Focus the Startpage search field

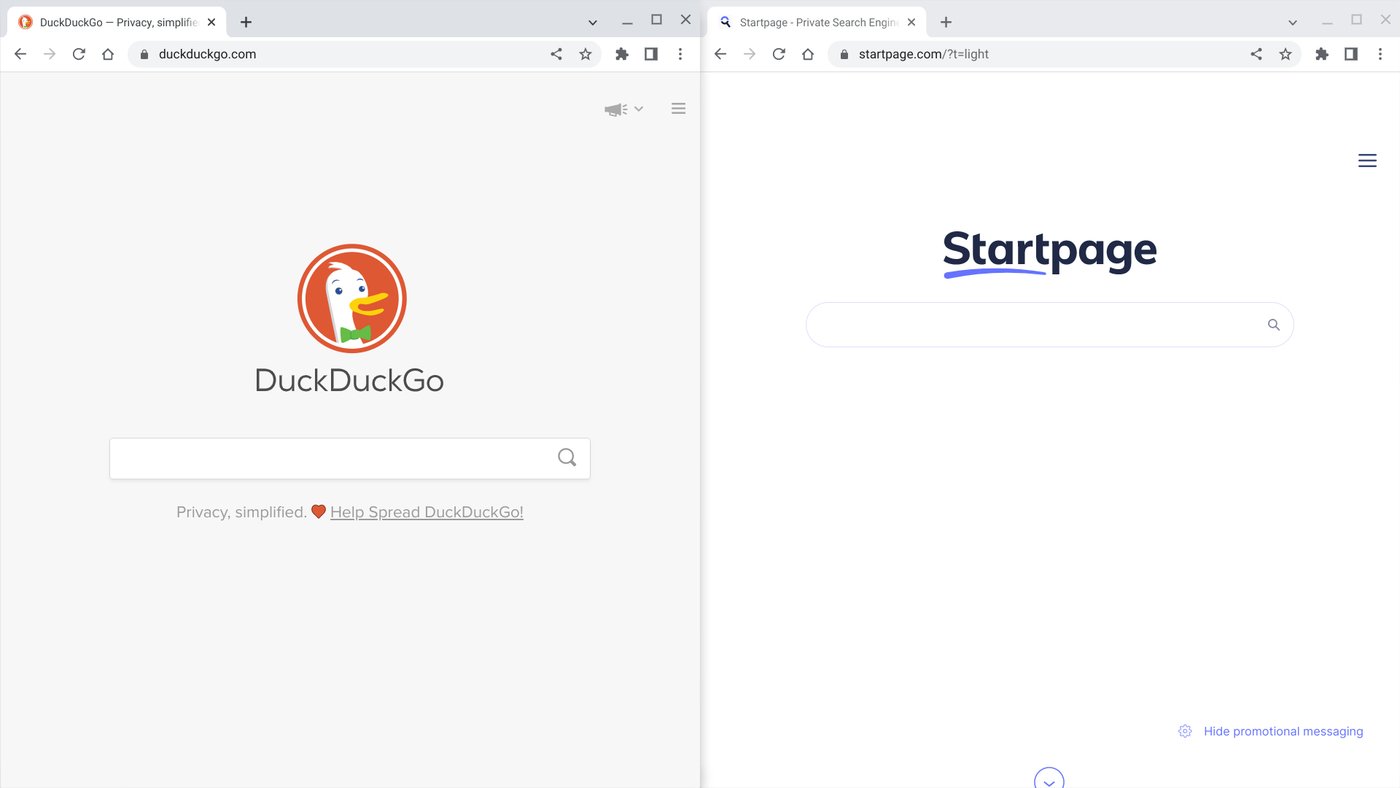(x=1050, y=325)
